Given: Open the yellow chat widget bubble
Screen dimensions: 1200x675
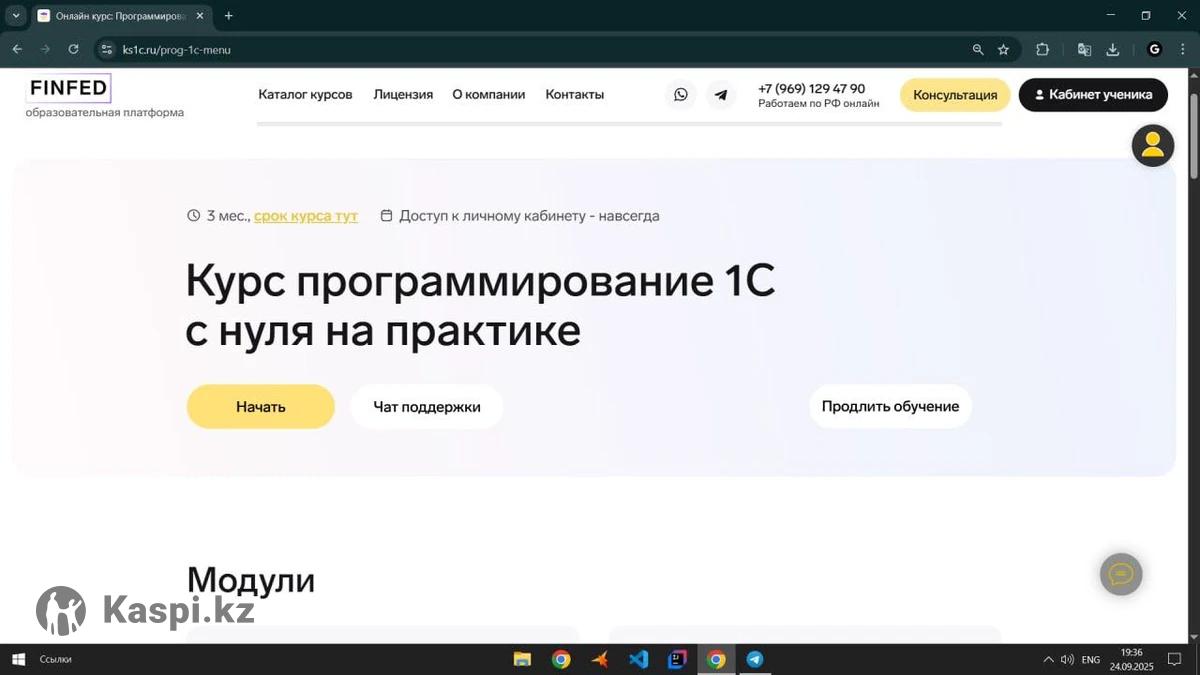Looking at the screenshot, I should click(1121, 574).
